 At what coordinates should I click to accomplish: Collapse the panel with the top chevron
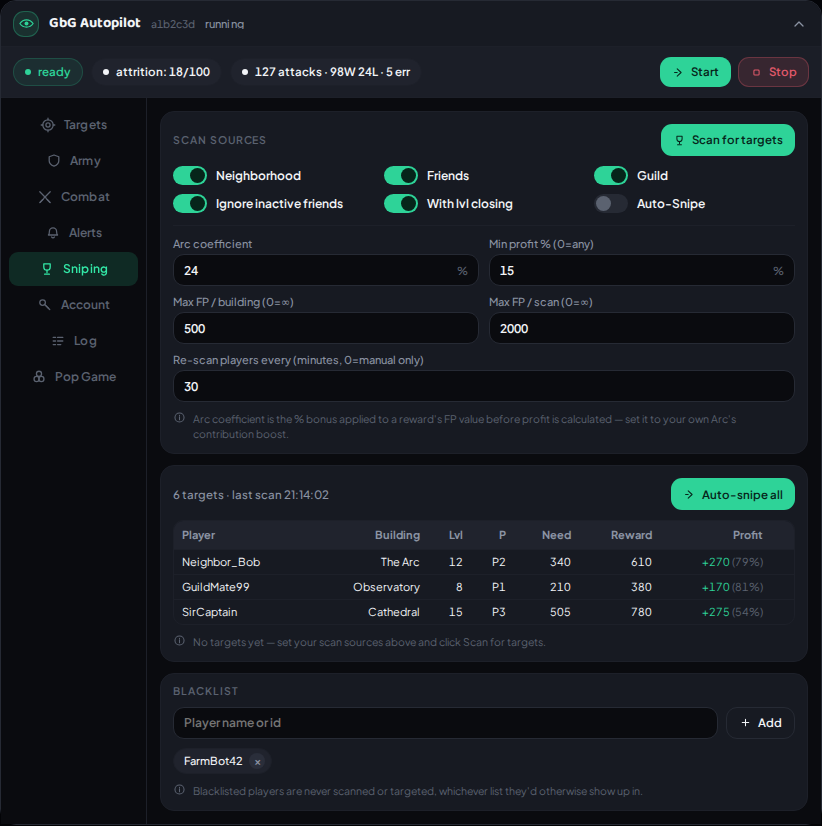[x=799, y=24]
